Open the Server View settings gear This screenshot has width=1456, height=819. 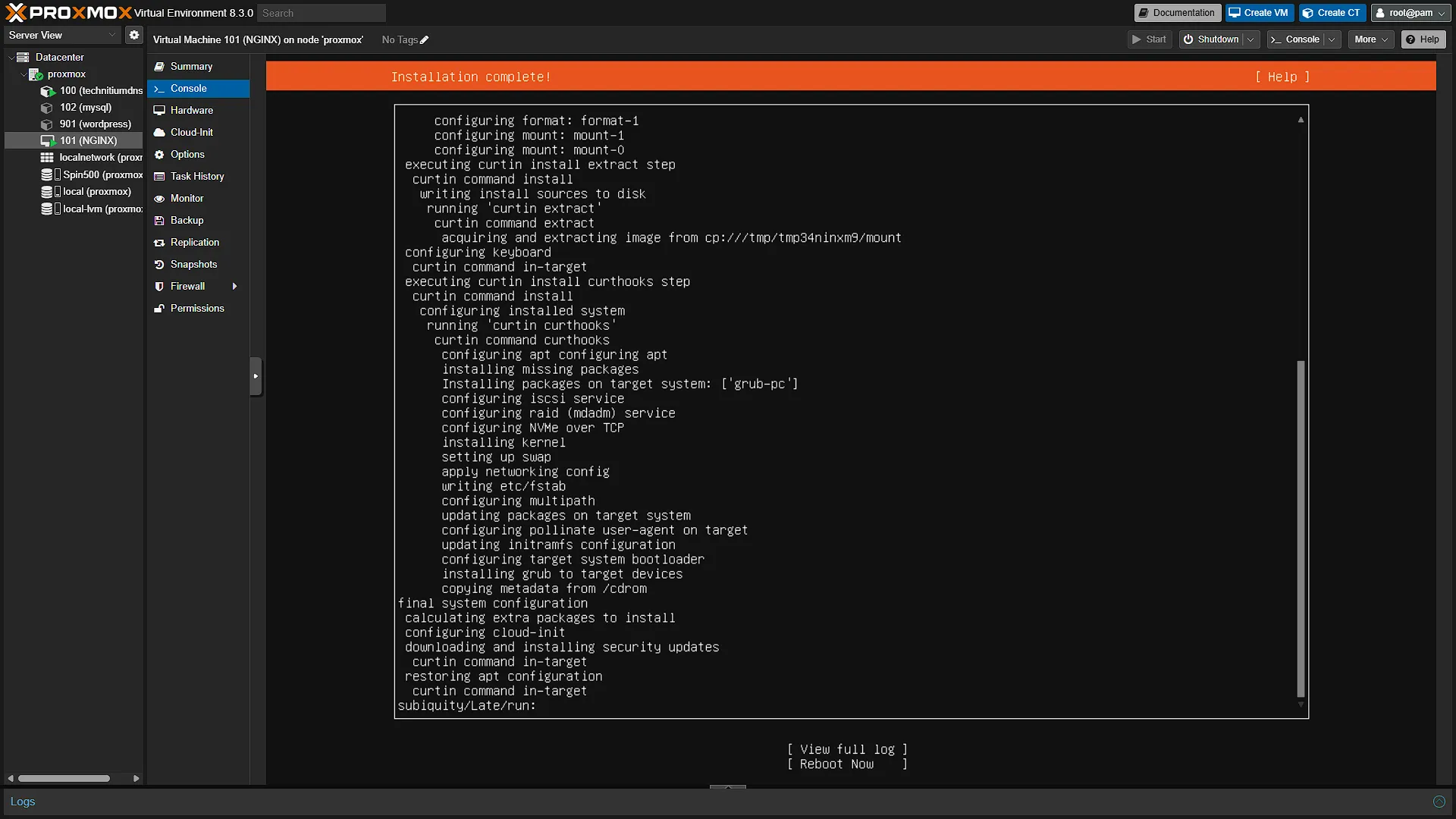134,35
